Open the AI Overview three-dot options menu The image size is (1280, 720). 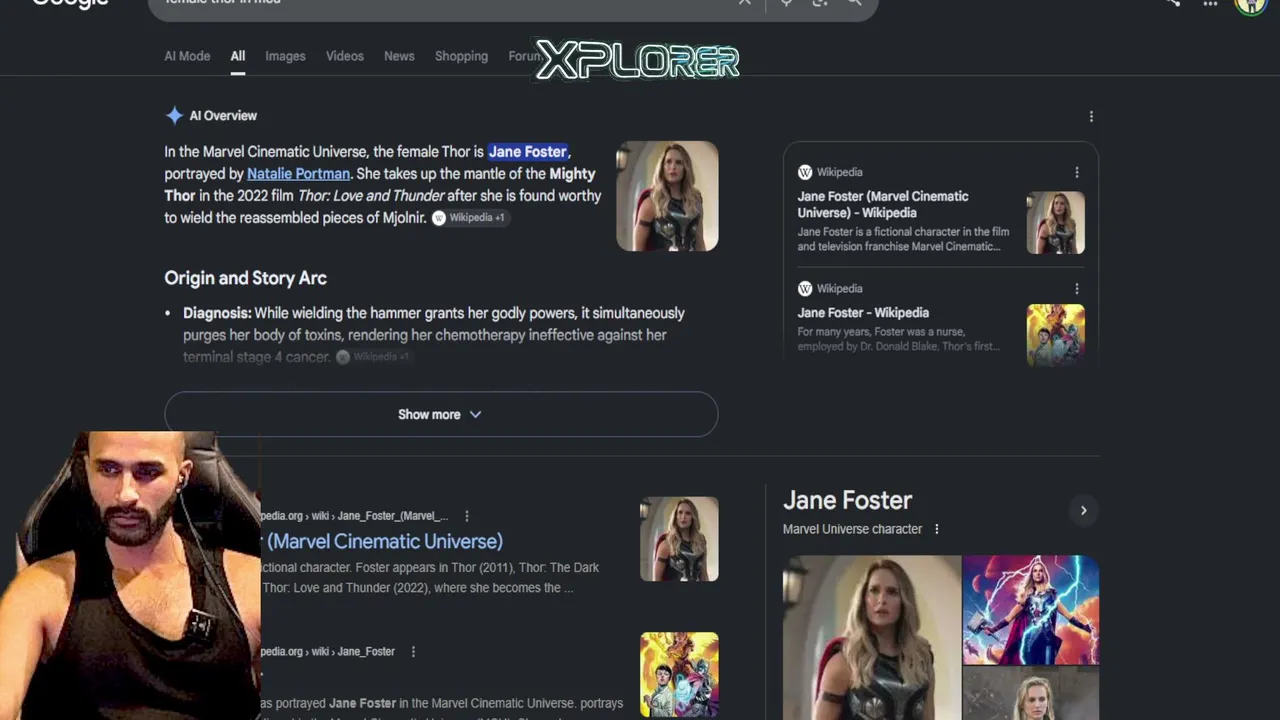point(1091,117)
